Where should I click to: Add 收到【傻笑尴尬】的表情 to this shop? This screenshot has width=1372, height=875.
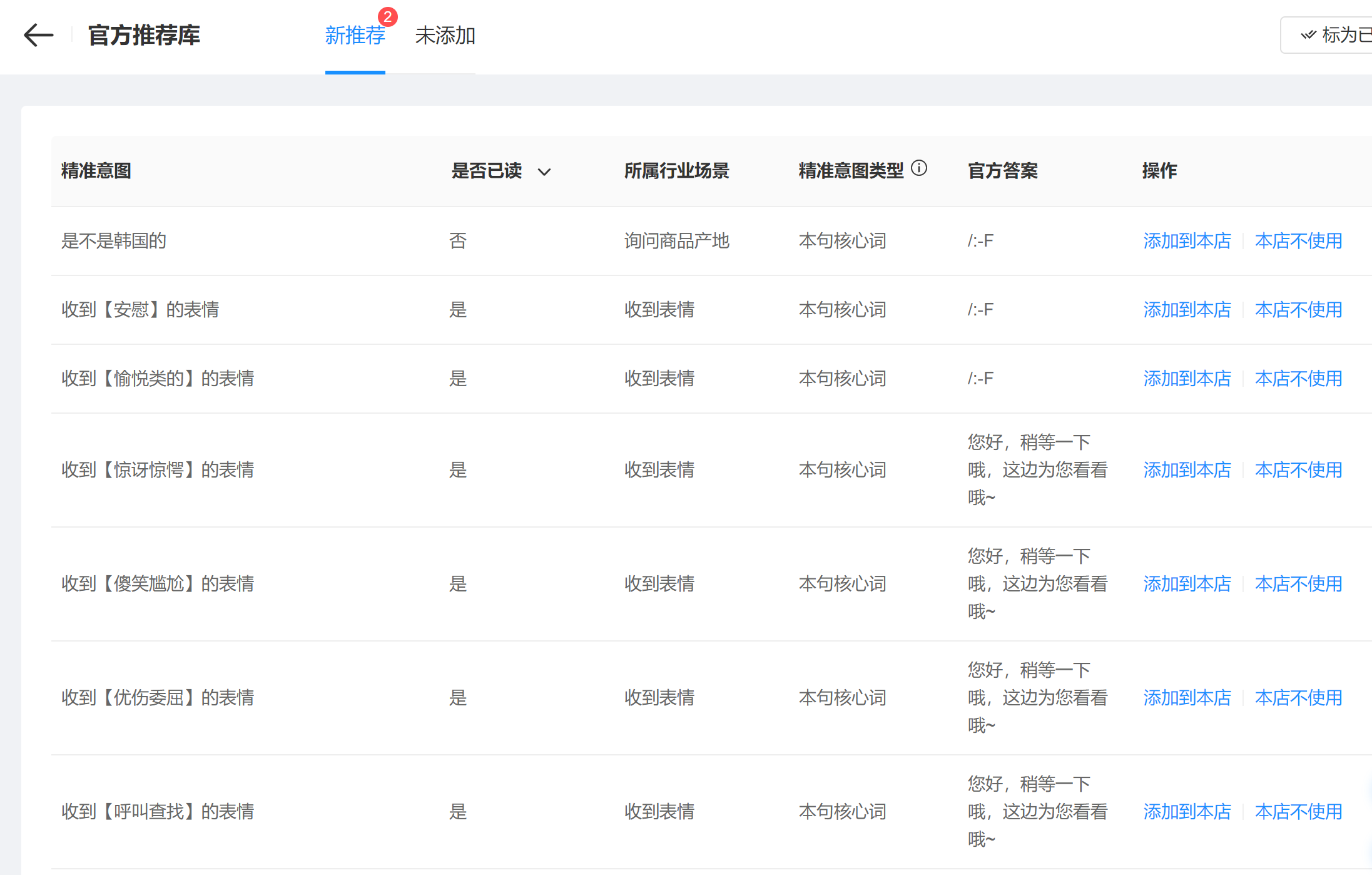(x=1187, y=584)
